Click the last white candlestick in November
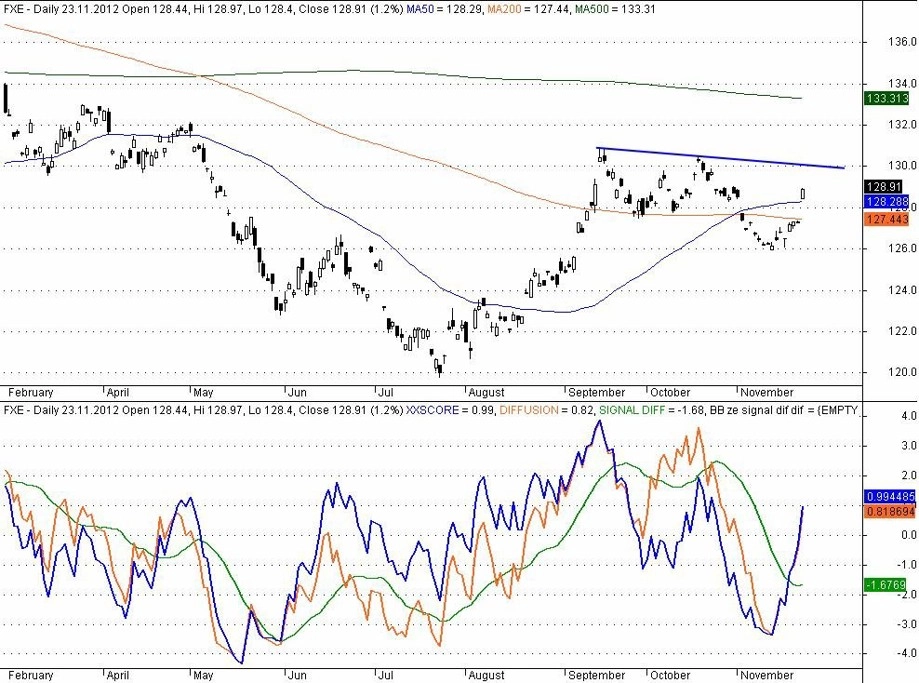 click(802, 194)
